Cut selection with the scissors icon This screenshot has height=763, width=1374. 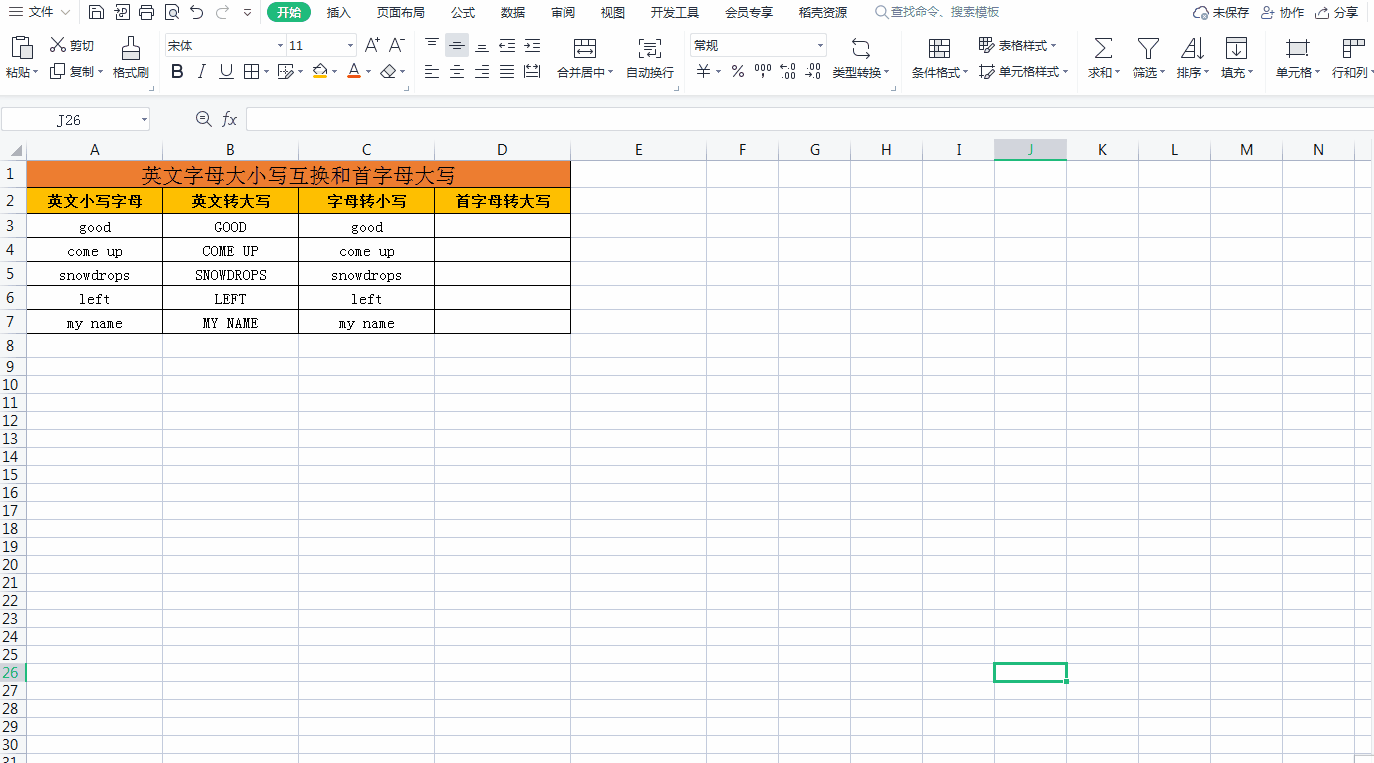click(x=57, y=46)
